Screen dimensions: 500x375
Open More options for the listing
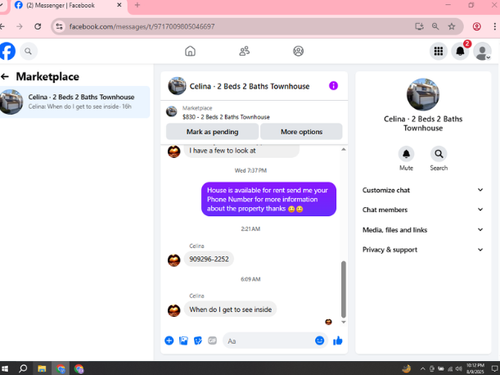301,132
